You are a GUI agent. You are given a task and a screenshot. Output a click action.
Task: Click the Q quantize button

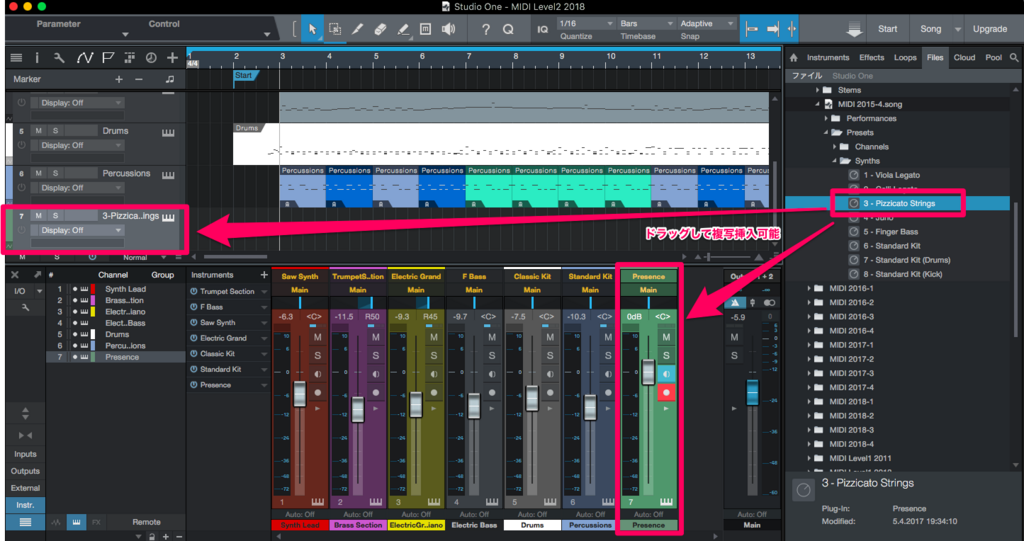click(508, 29)
